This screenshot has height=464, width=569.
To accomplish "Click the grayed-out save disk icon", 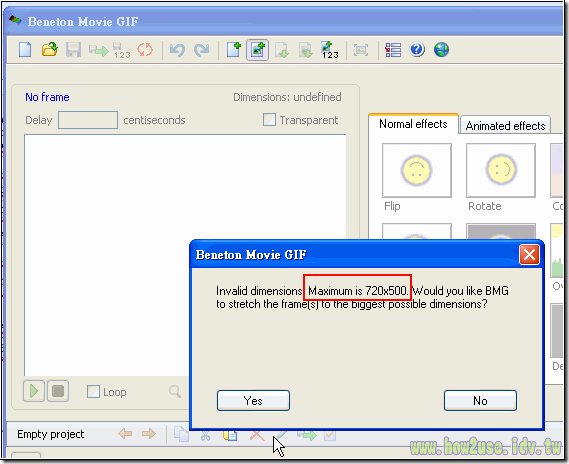I will click(x=73, y=50).
